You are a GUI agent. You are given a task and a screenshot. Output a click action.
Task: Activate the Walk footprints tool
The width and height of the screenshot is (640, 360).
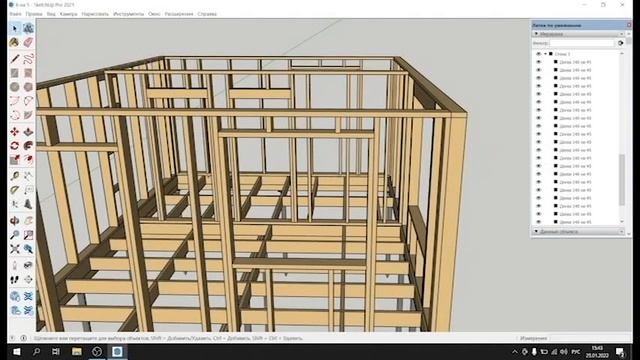[x=15, y=280]
